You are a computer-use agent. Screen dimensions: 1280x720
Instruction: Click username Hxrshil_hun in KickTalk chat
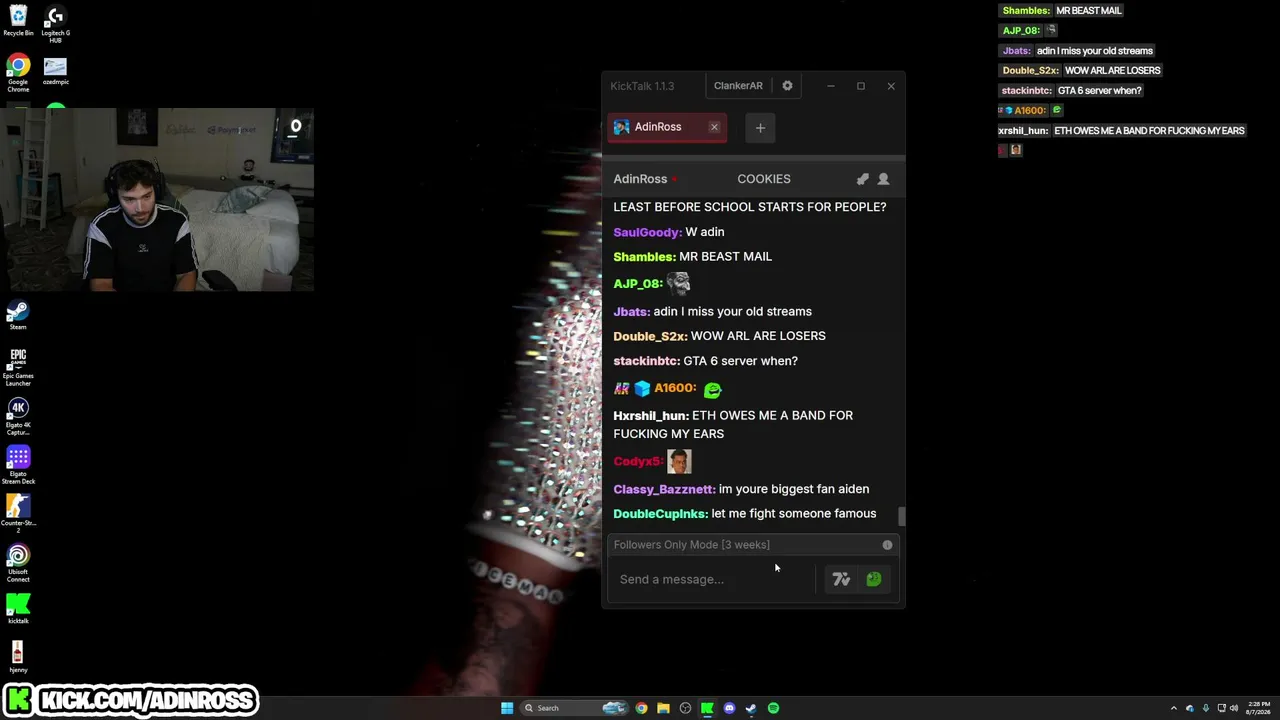click(x=651, y=416)
